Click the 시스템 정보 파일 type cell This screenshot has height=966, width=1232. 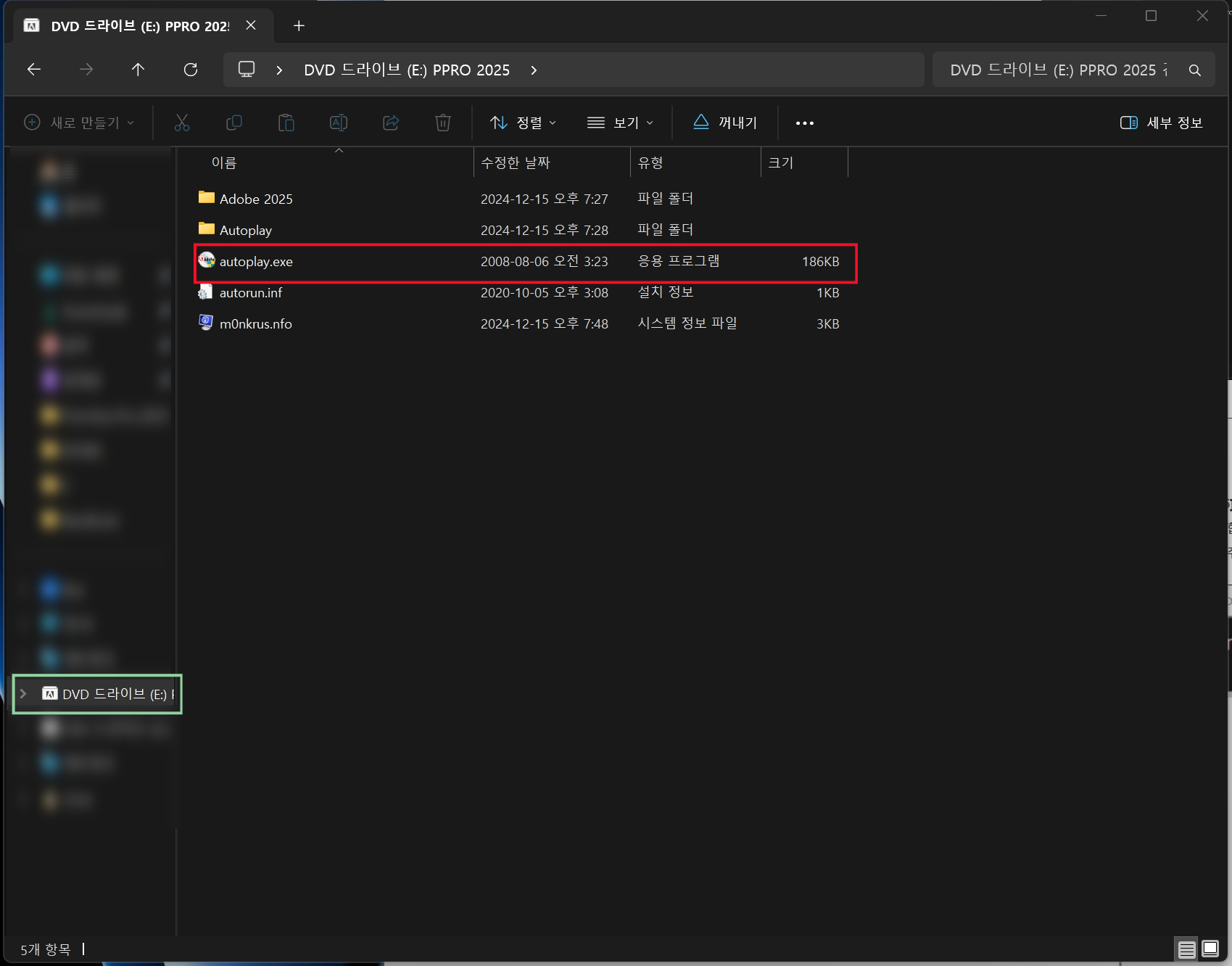[687, 323]
